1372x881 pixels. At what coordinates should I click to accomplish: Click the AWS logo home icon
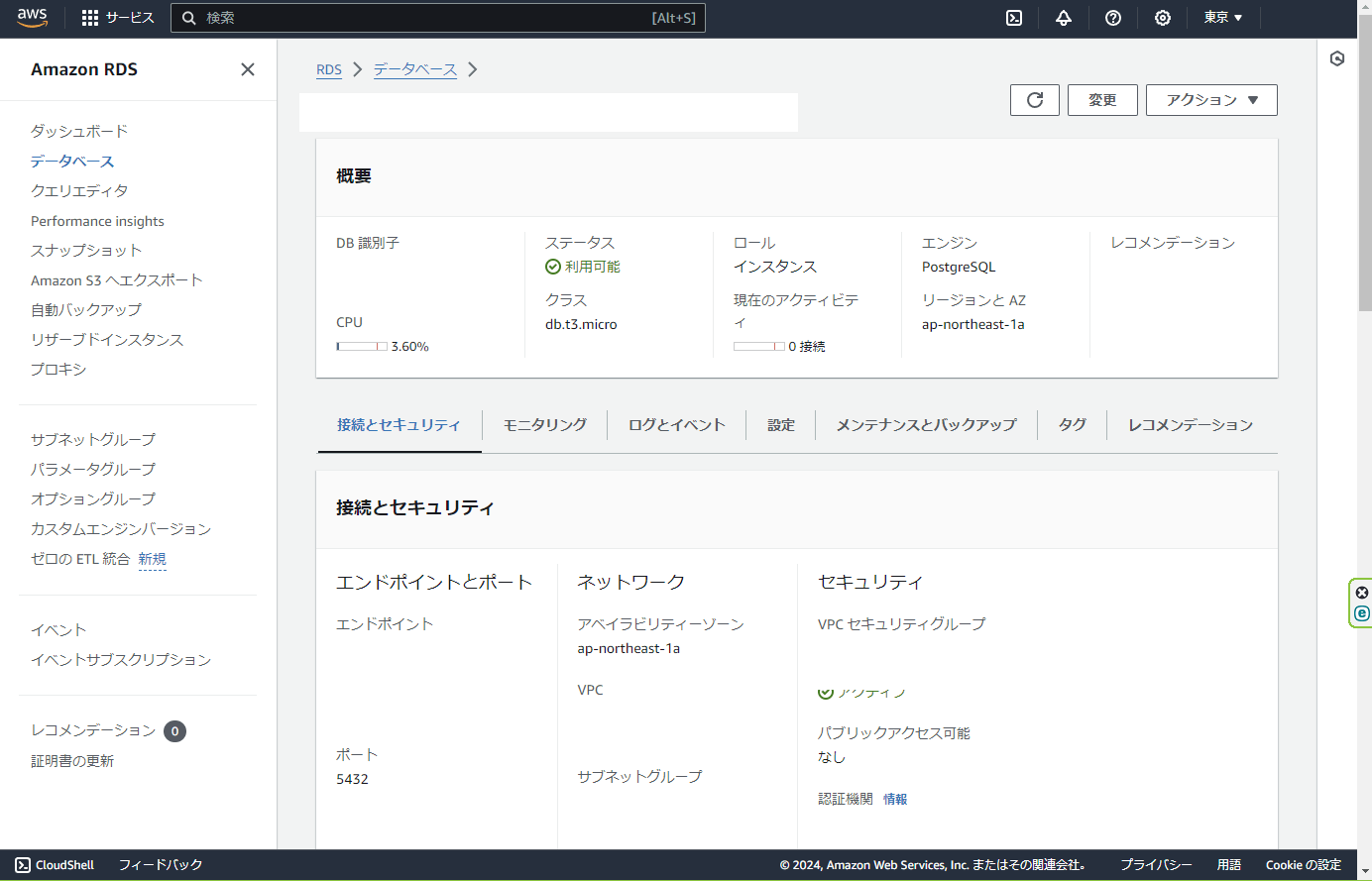pyautogui.click(x=32, y=18)
